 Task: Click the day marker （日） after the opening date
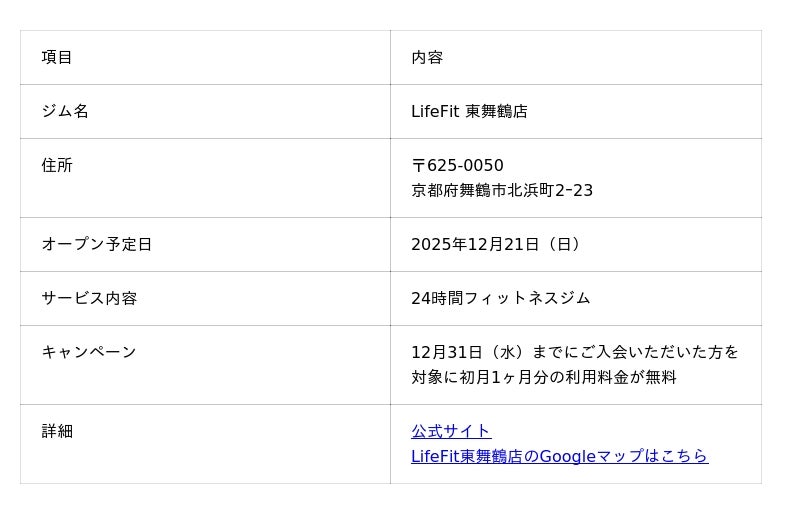tap(563, 244)
